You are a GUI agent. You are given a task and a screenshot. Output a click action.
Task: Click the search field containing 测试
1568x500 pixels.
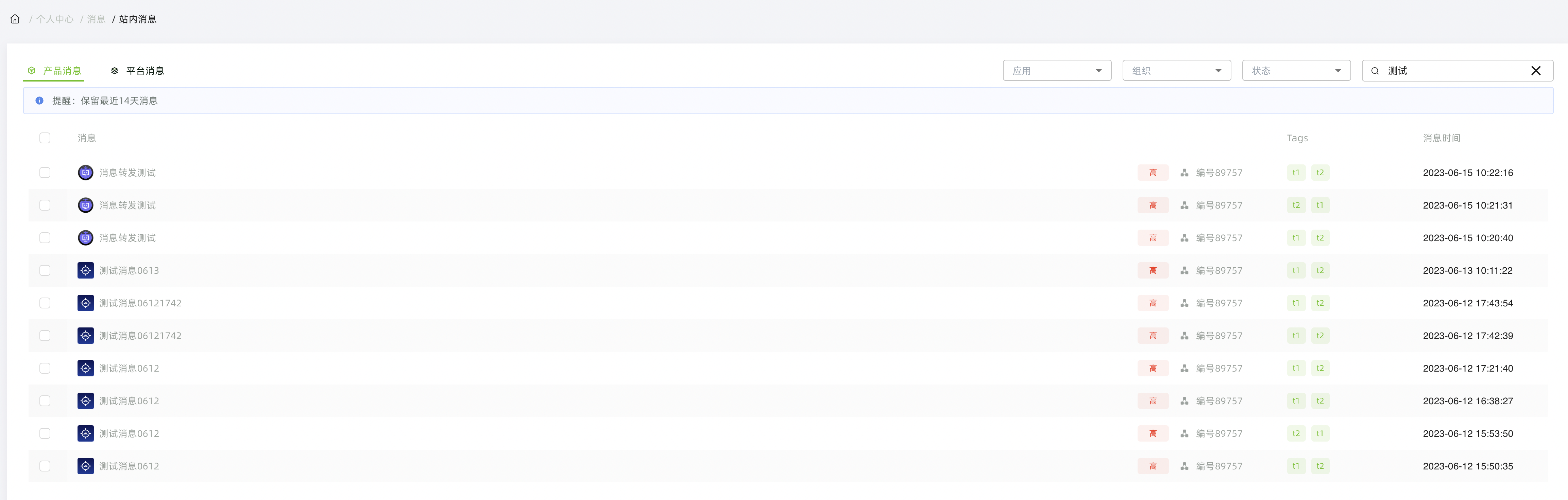[1457, 71]
